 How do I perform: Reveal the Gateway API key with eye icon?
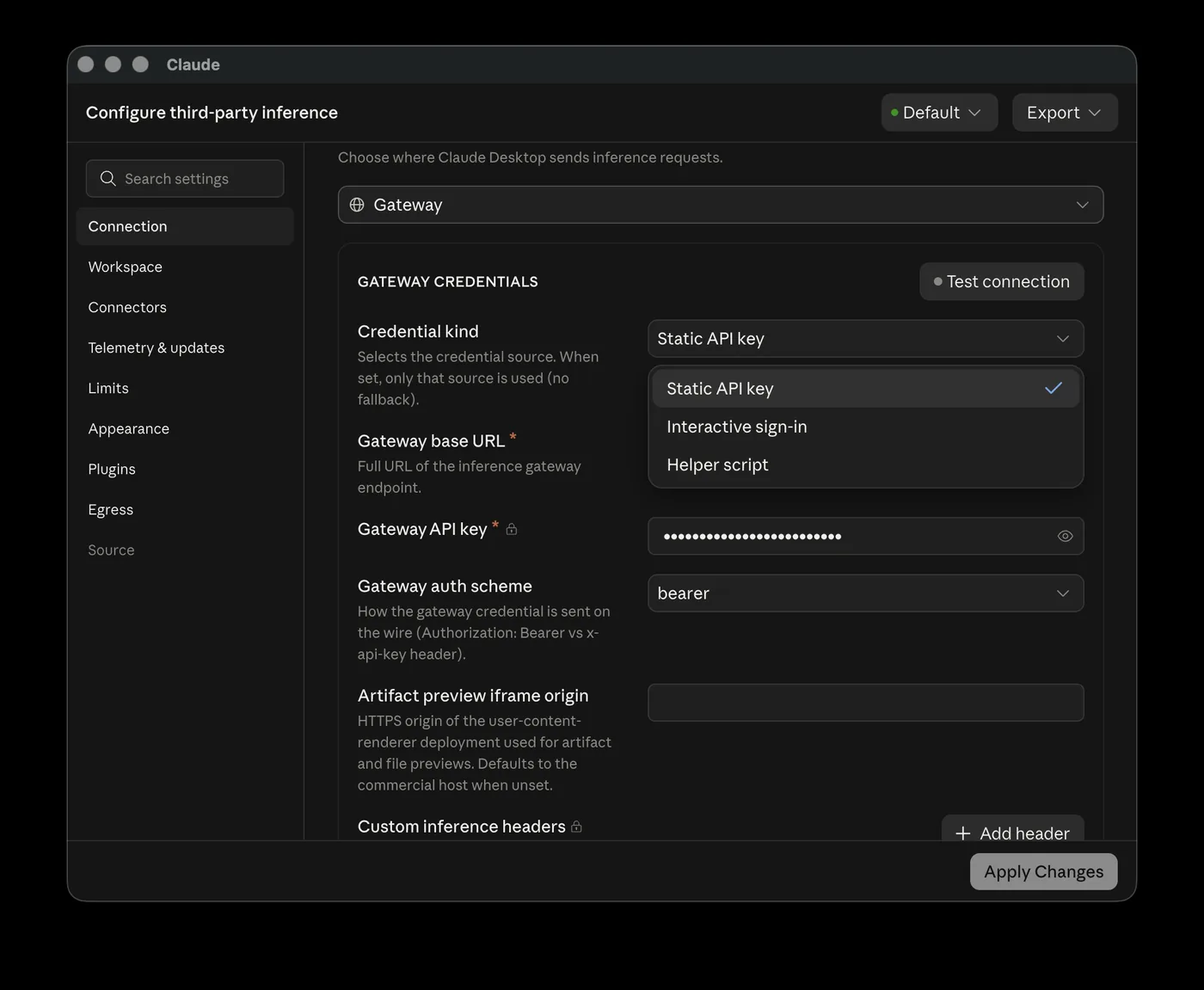click(1065, 536)
